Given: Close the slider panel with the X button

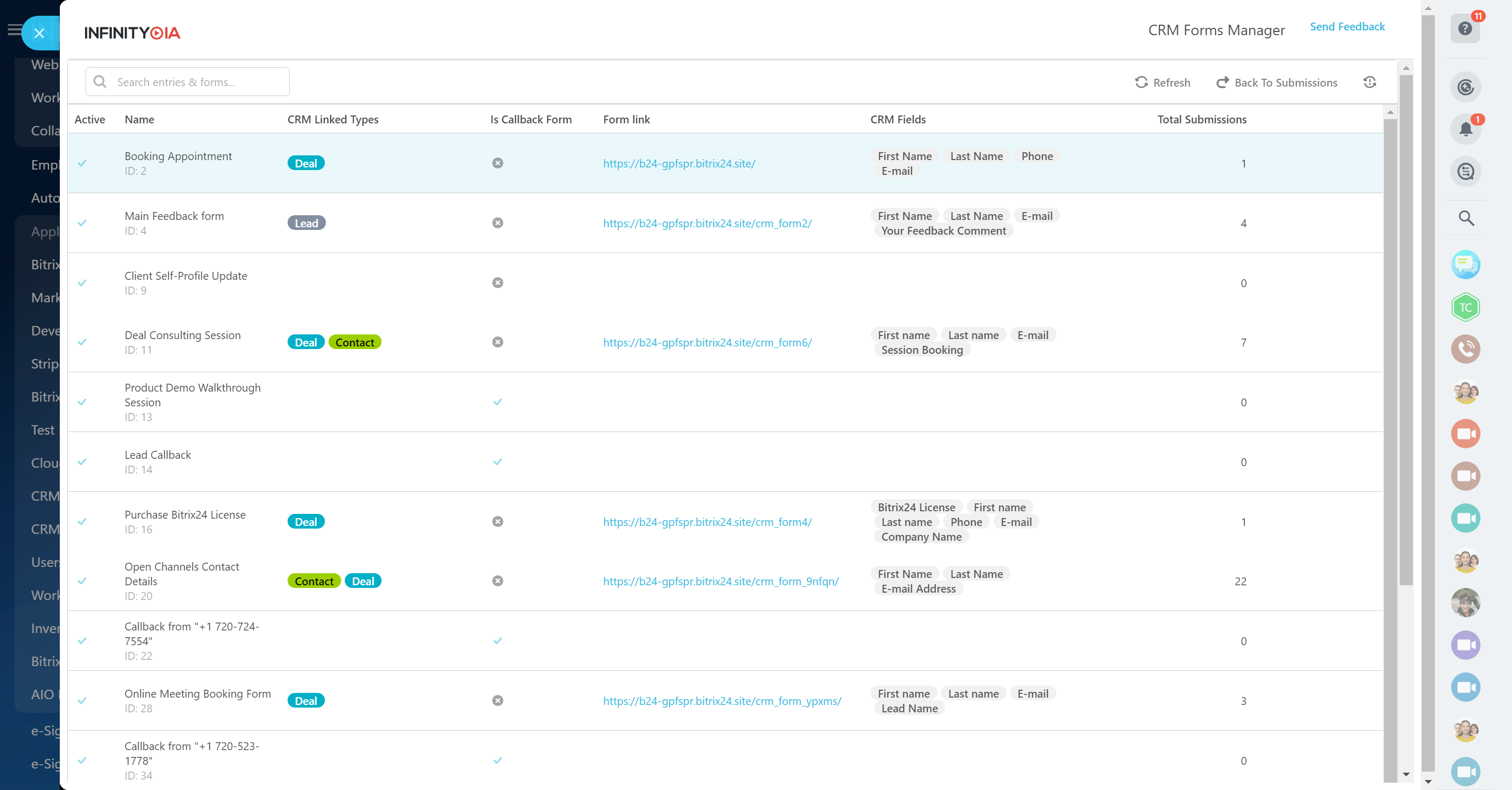Looking at the screenshot, I should click(39, 33).
